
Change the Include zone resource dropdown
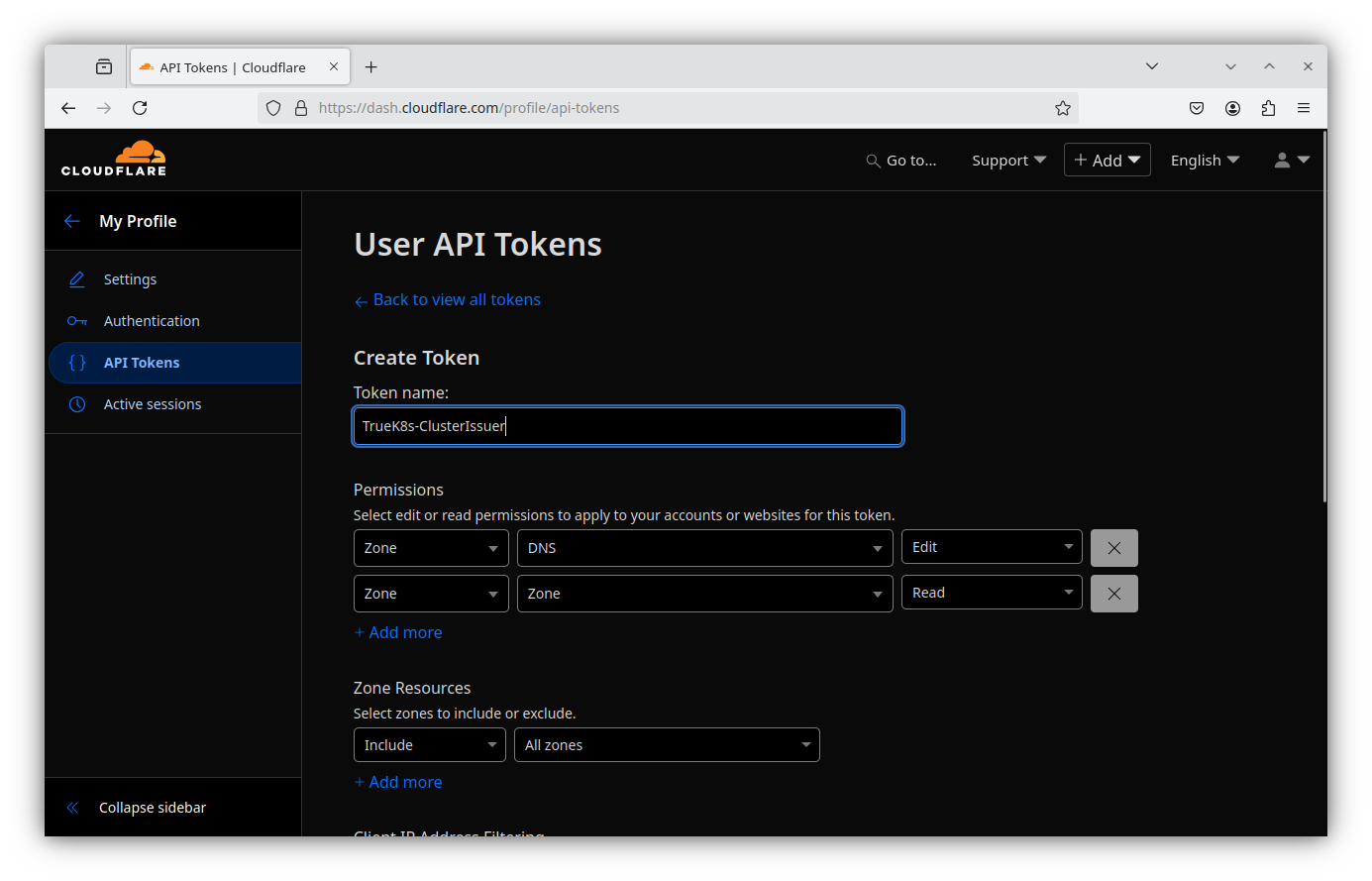point(429,745)
